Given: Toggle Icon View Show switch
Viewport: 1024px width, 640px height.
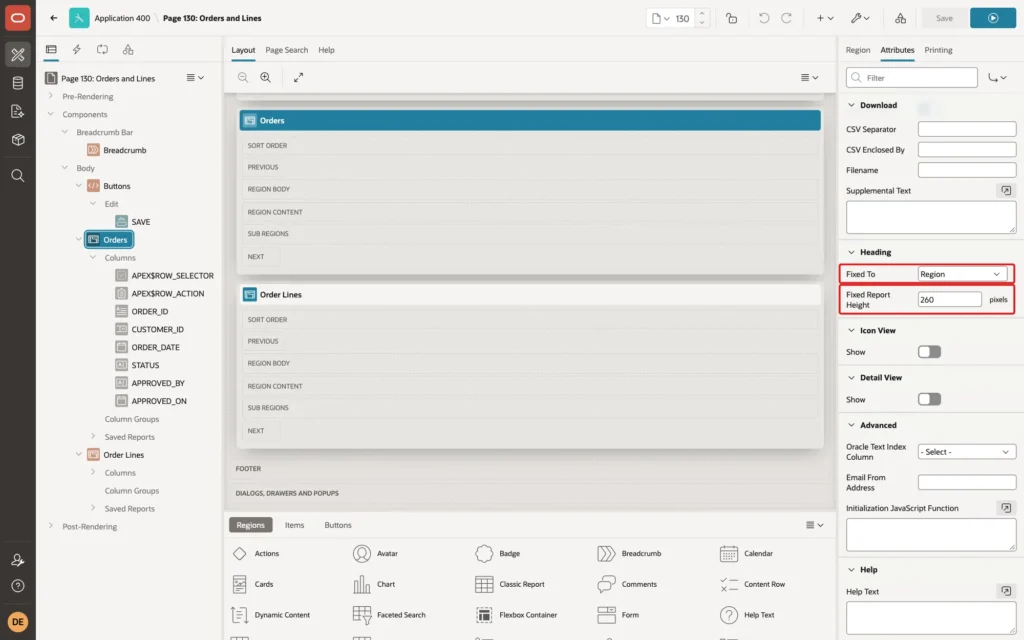Looking at the screenshot, I should click(929, 352).
